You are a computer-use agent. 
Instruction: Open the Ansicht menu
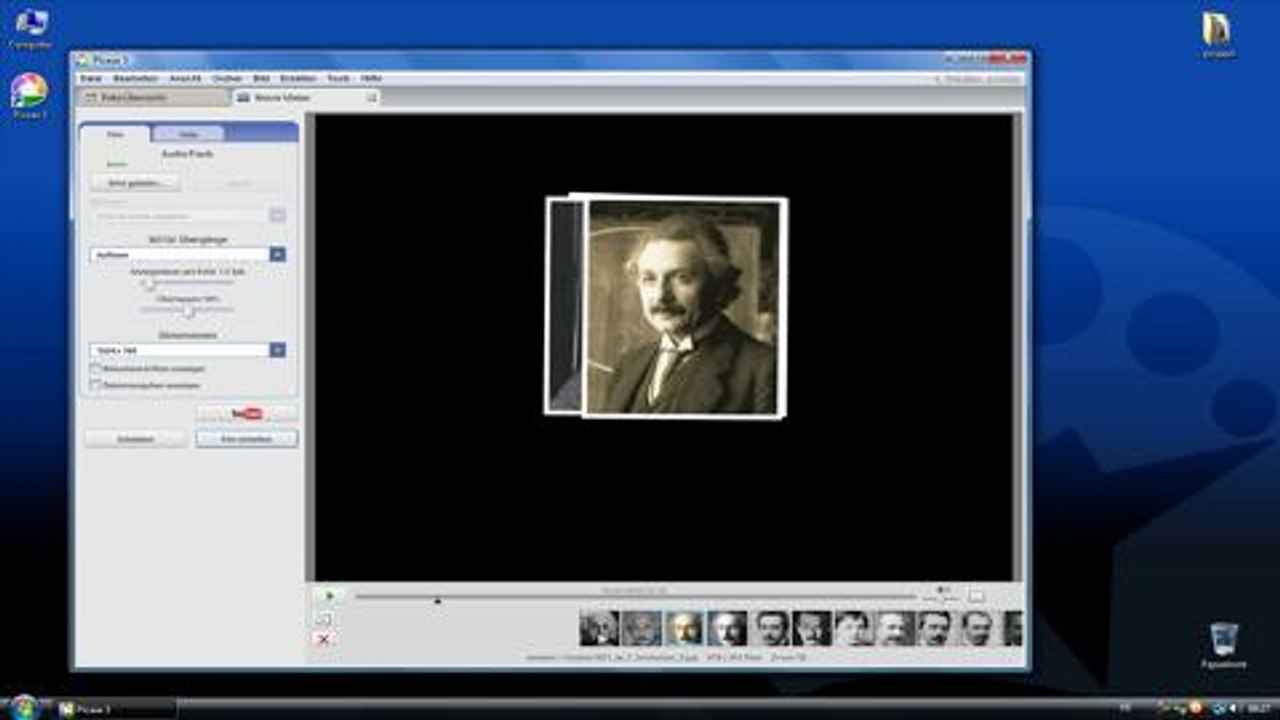pyautogui.click(x=185, y=78)
